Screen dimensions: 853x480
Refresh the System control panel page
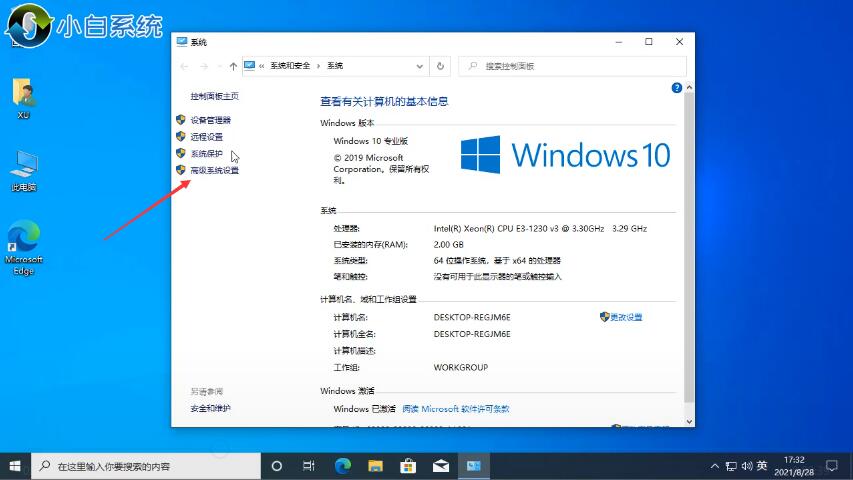click(440, 66)
